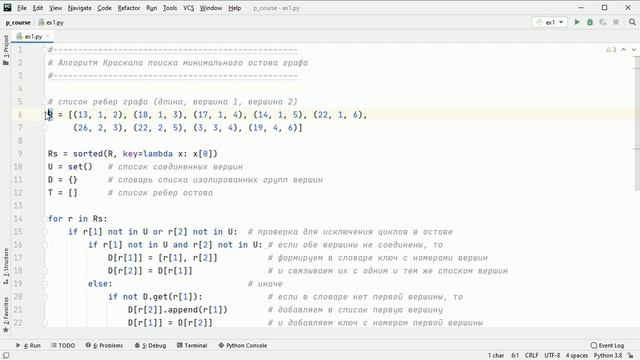Open run configuration ex1 dropdown
Viewport: 640px width, 360px height.
pyautogui.click(x=549, y=22)
